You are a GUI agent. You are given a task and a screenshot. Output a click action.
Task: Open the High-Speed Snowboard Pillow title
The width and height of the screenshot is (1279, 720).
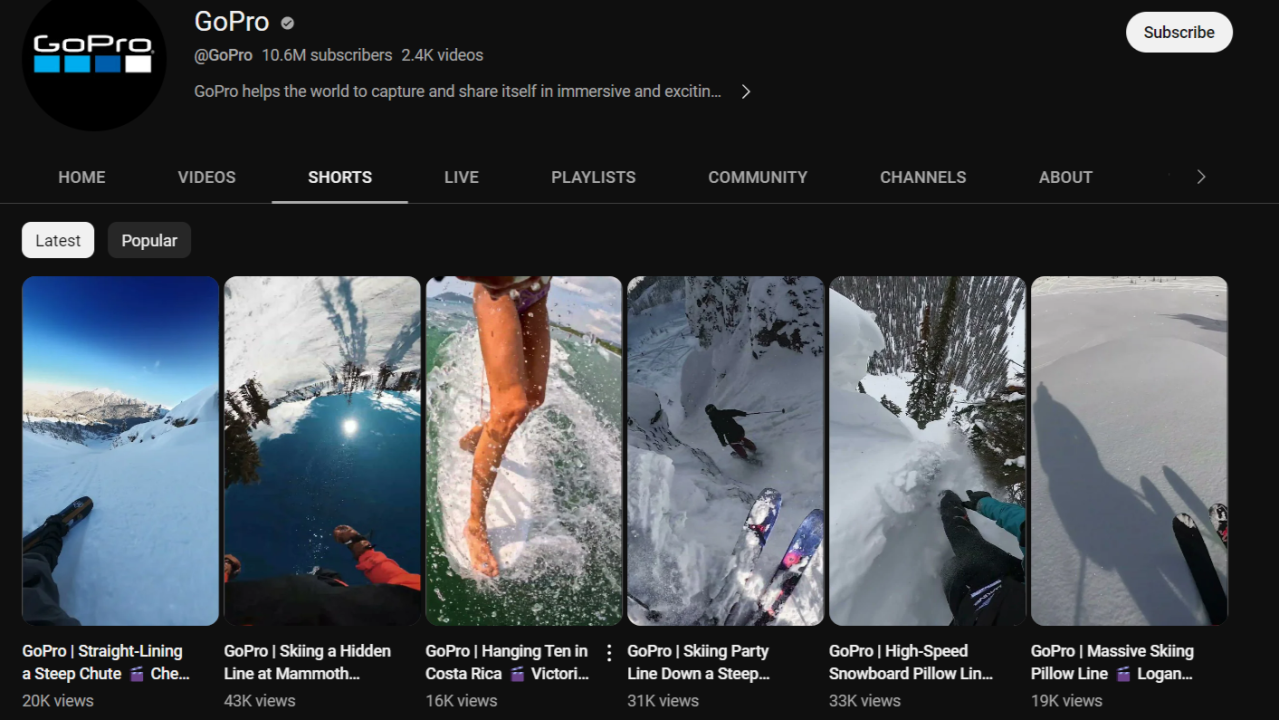(910, 662)
